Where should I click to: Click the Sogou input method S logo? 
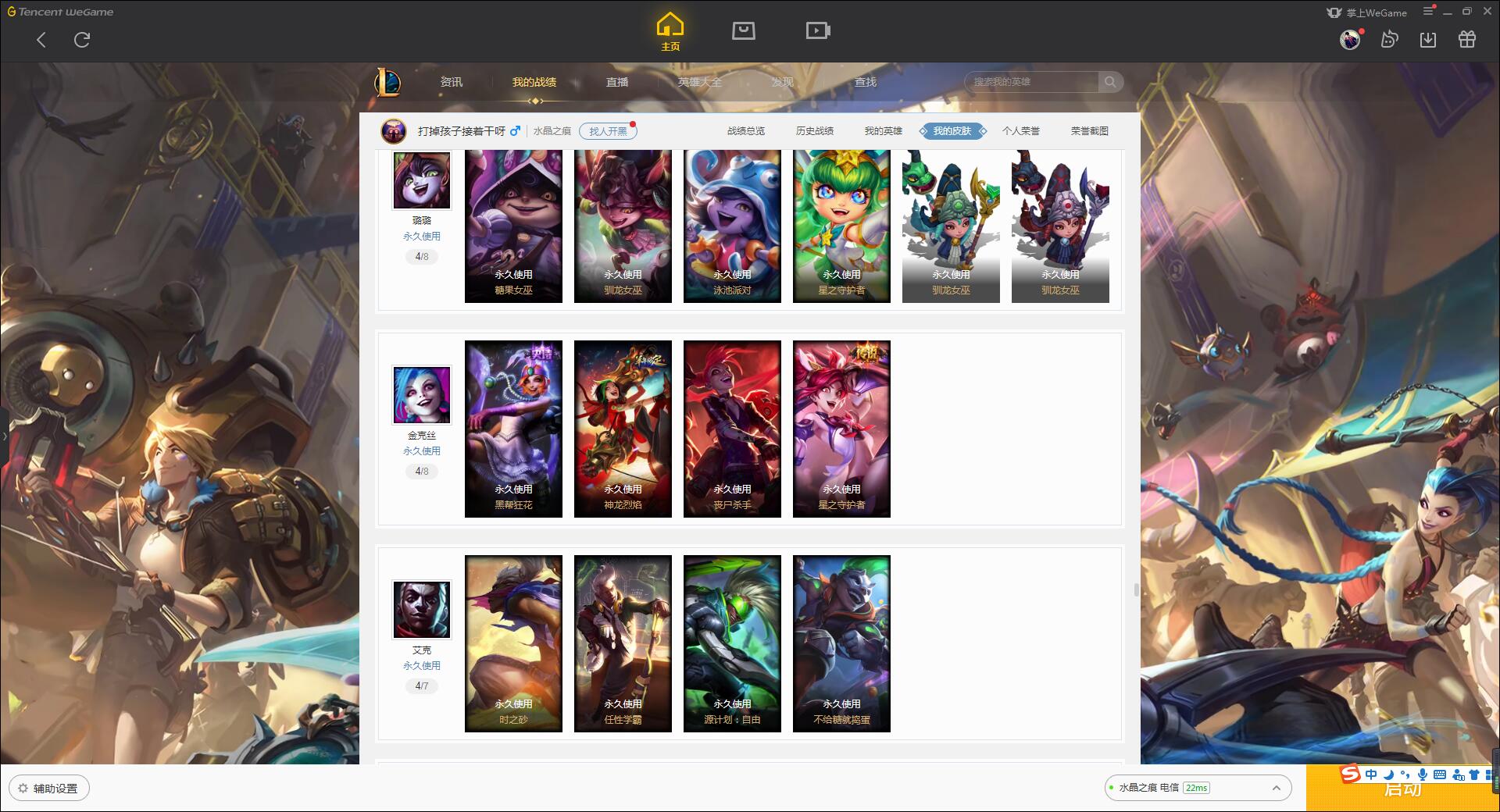coord(1350,774)
